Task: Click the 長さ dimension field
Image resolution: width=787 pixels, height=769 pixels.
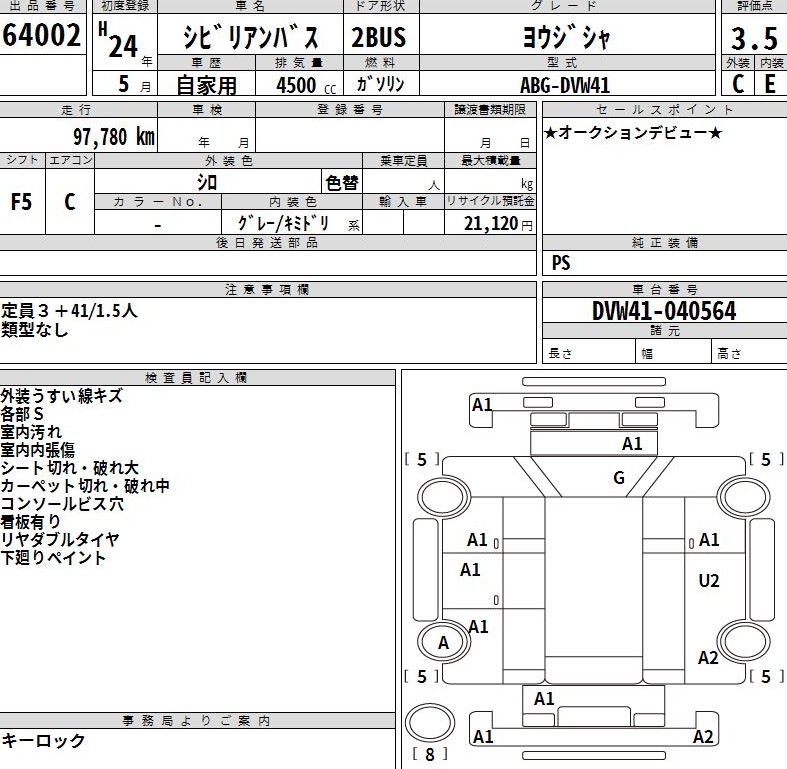Action: (x=589, y=351)
